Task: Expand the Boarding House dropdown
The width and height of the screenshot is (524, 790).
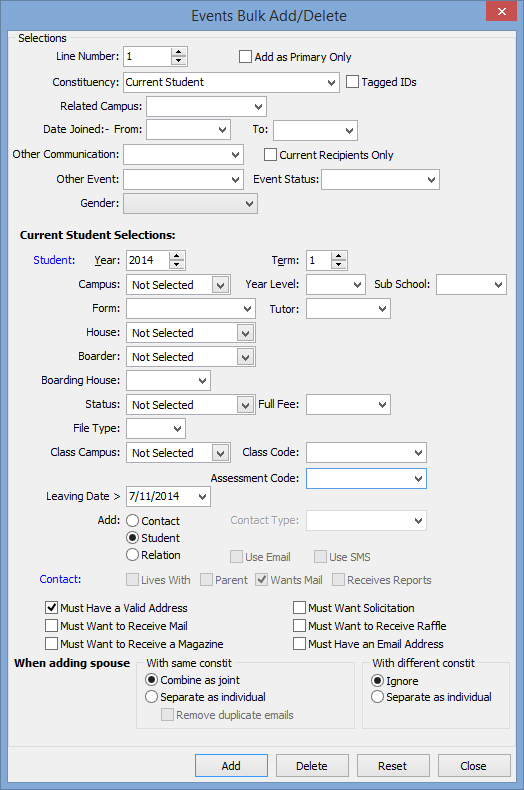Action: pyautogui.click(x=203, y=380)
